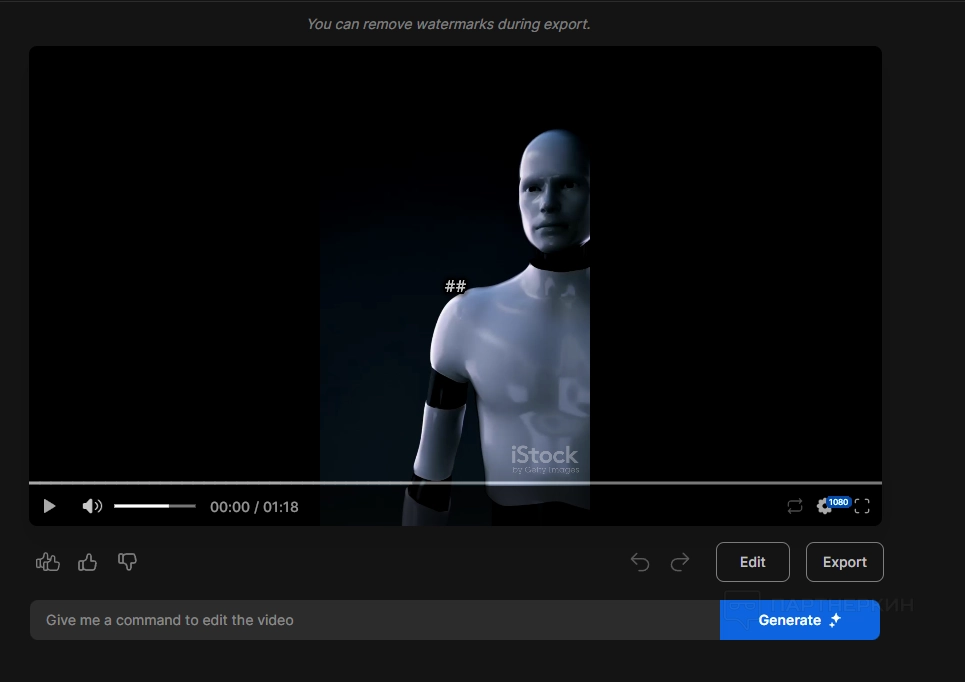This screenshot has height=682, width=965.
Task: Like the video with single thumbs-up
Action: tap(88, 562)
